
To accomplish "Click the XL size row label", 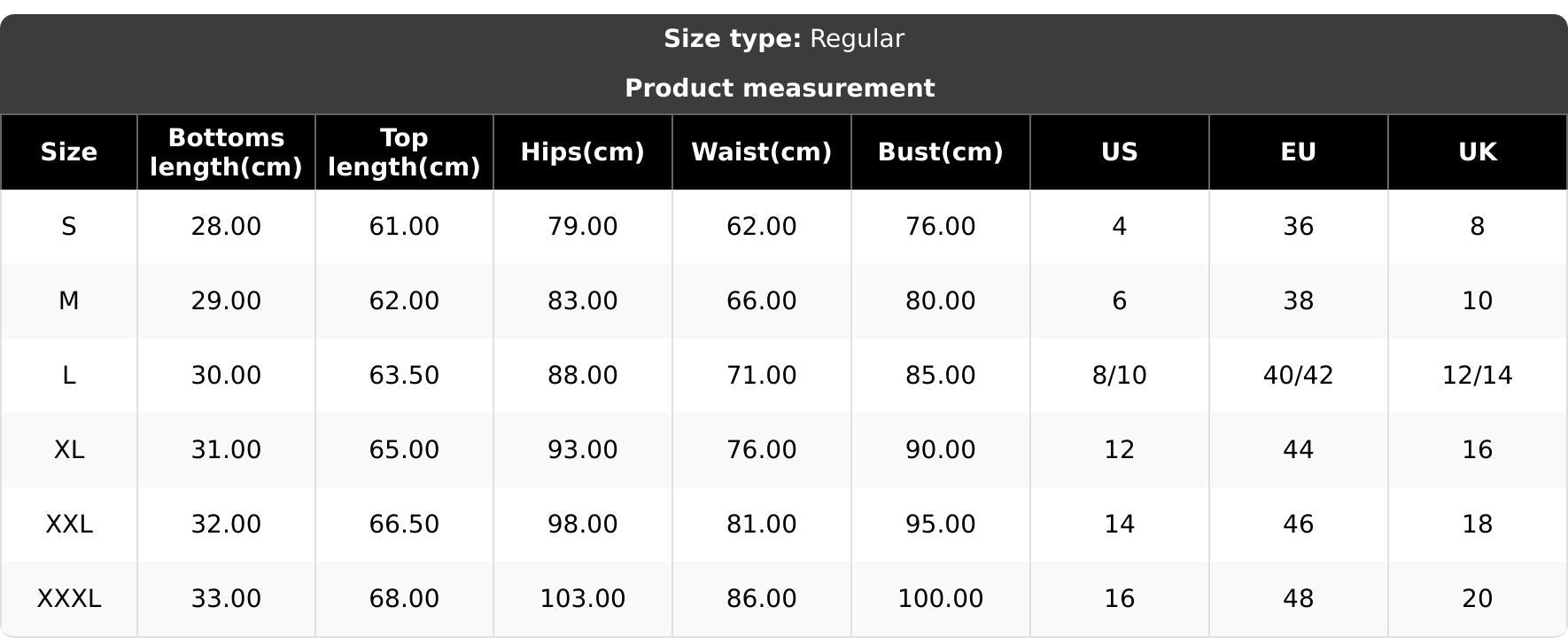I will pos(69,450).
